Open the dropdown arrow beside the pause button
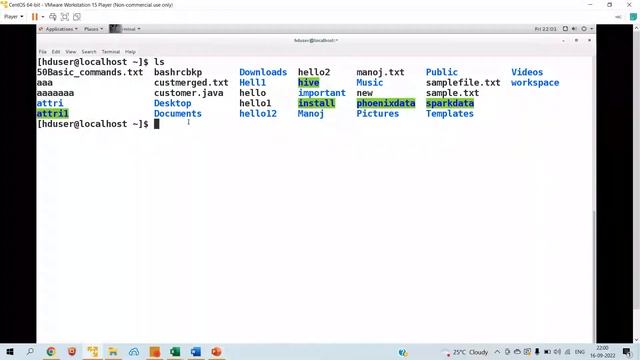Viewport: 640px width, 360px height. pyautogui.click(x=43, y=17)
